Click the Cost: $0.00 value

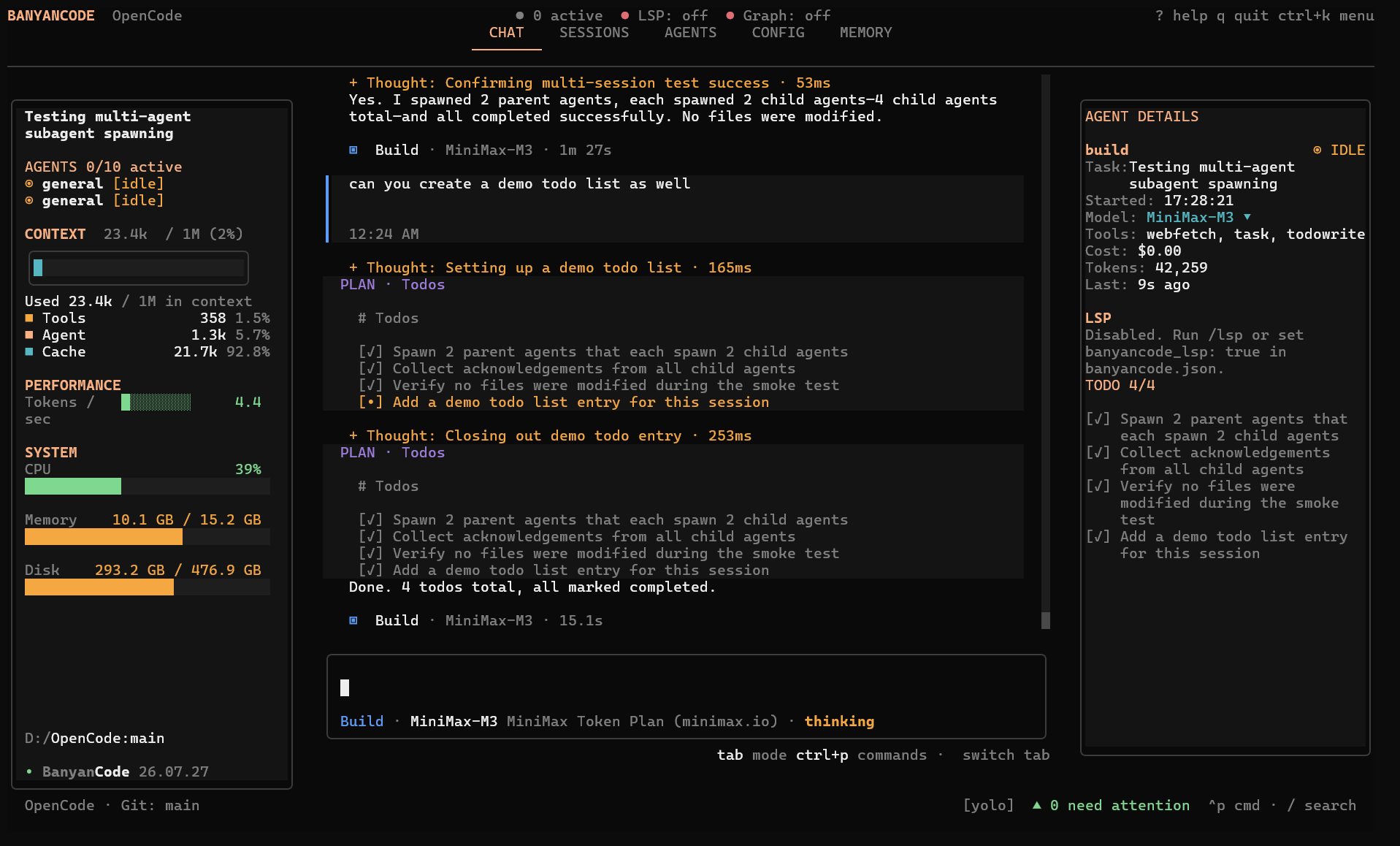1159,251
